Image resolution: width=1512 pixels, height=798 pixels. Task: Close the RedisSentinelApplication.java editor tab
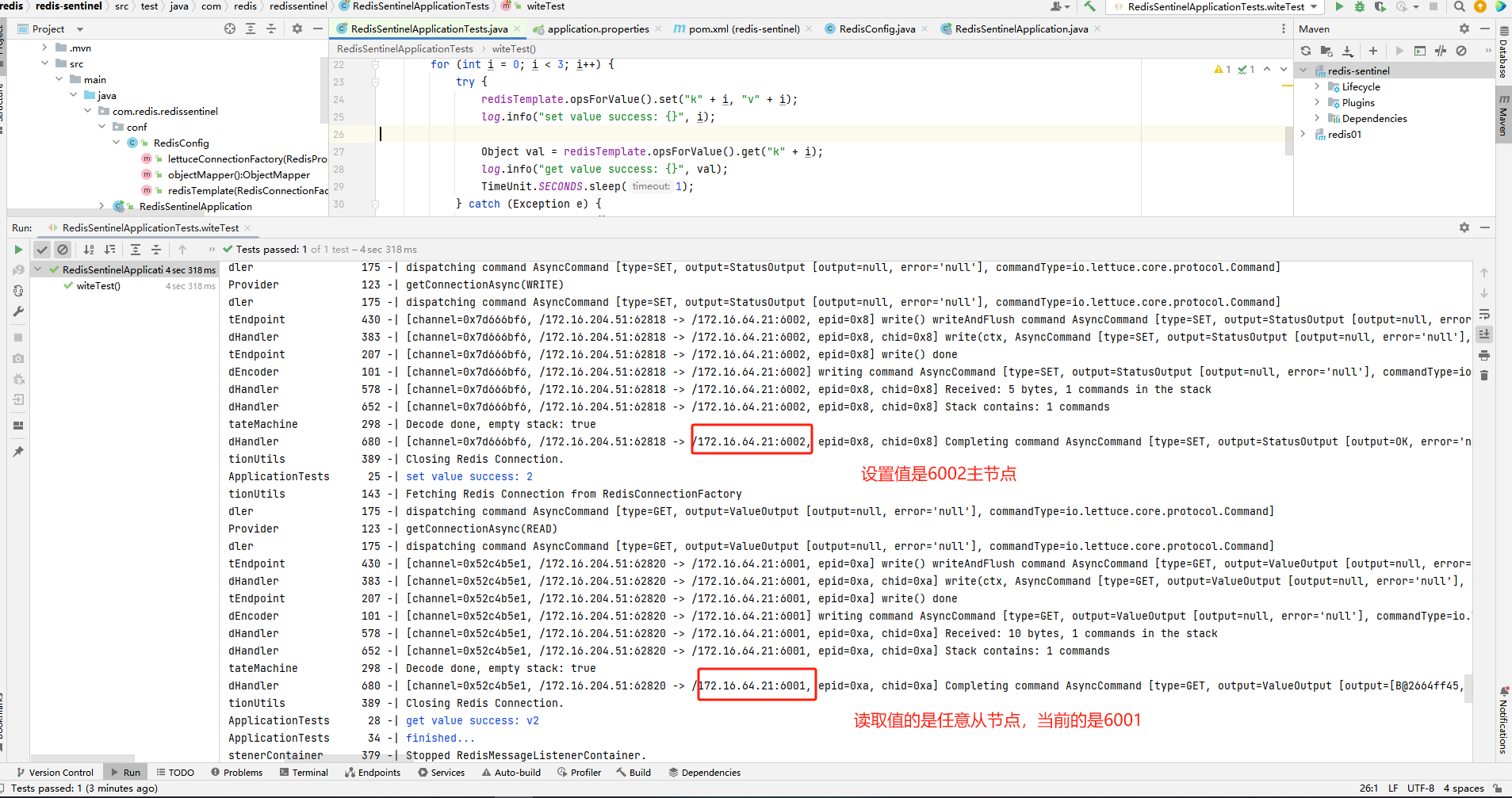(1097, 29)
